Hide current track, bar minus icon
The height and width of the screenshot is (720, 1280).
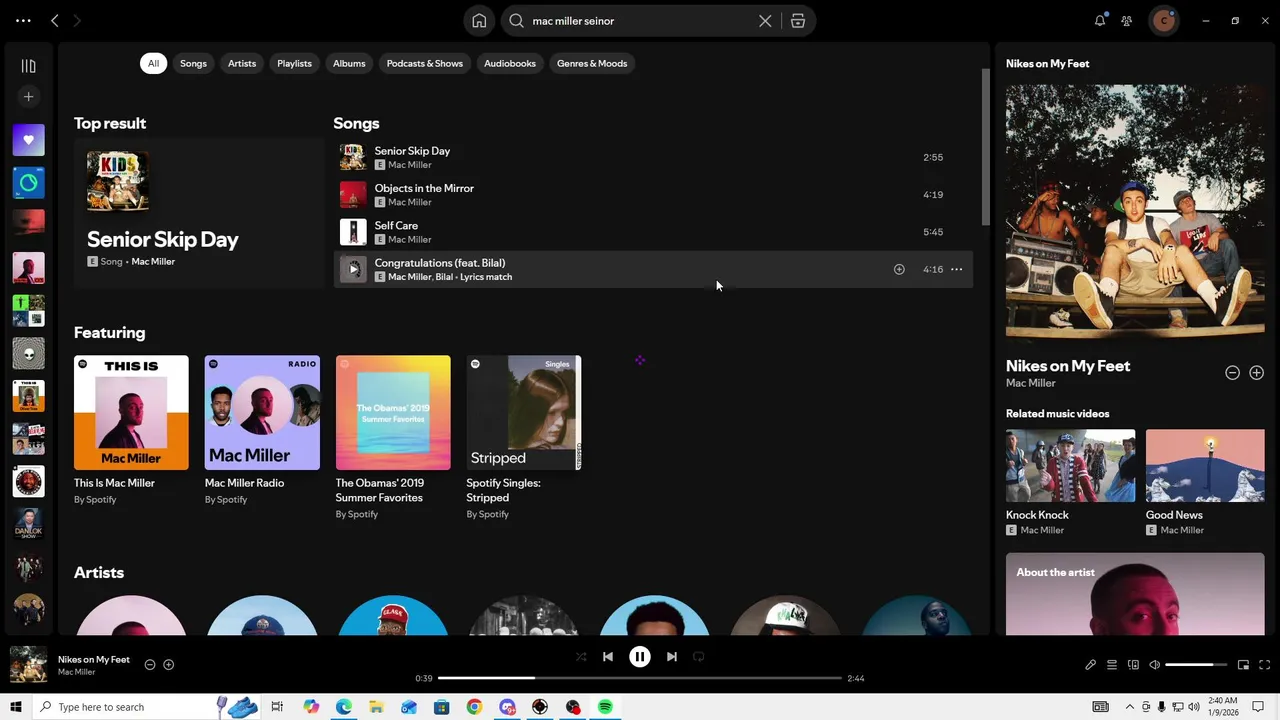150,665
